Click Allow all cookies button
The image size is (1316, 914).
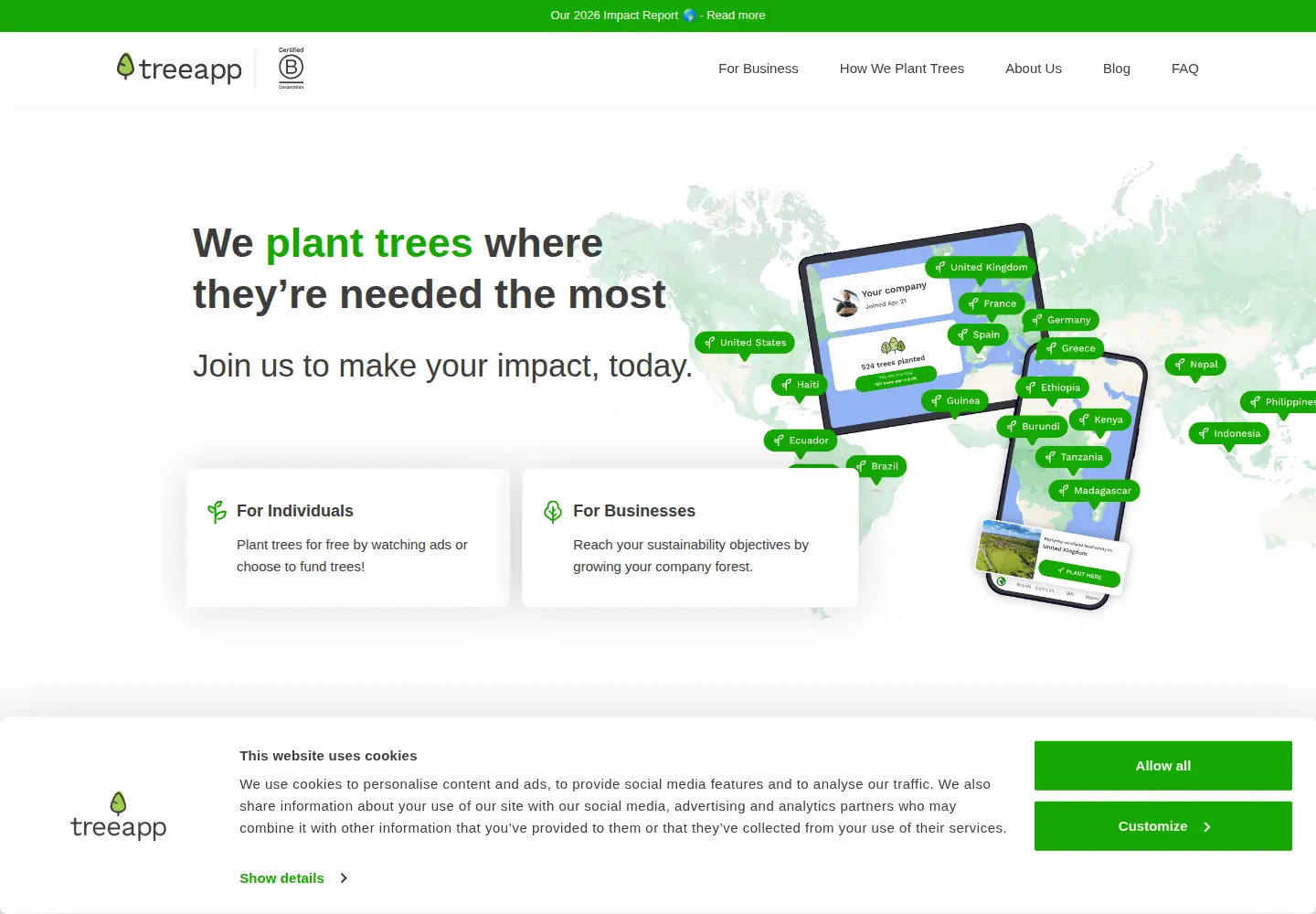1163,766
